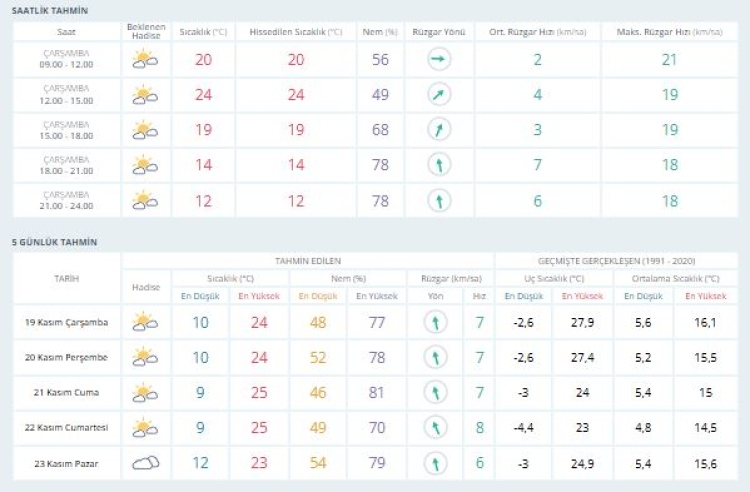Select the wind direction icon for 12.00 - 15.00
750x492 pixels.
point(438,95)
